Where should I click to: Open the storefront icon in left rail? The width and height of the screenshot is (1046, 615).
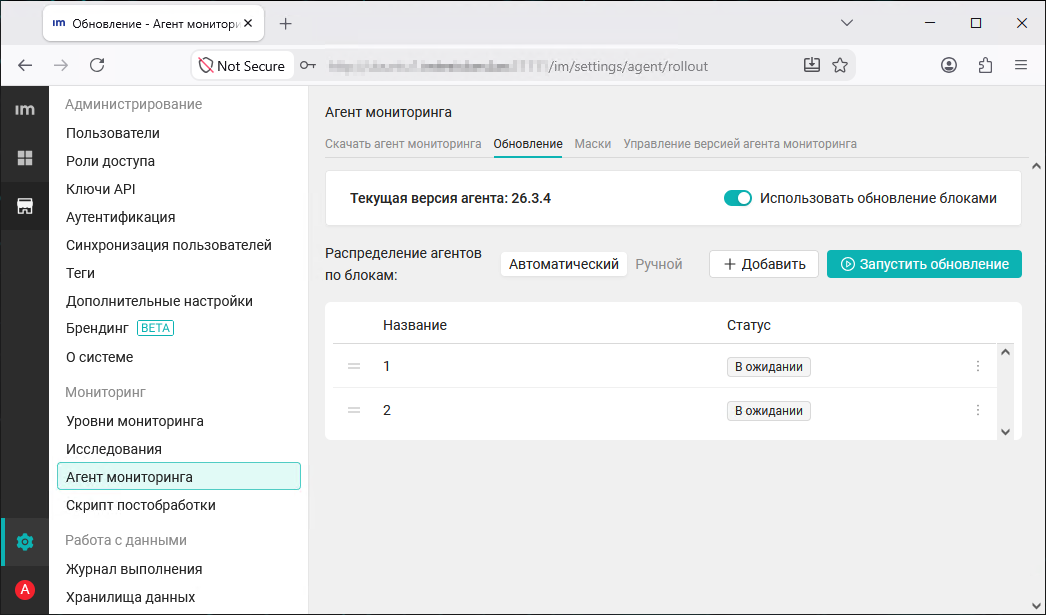click(x=25, y=206)
